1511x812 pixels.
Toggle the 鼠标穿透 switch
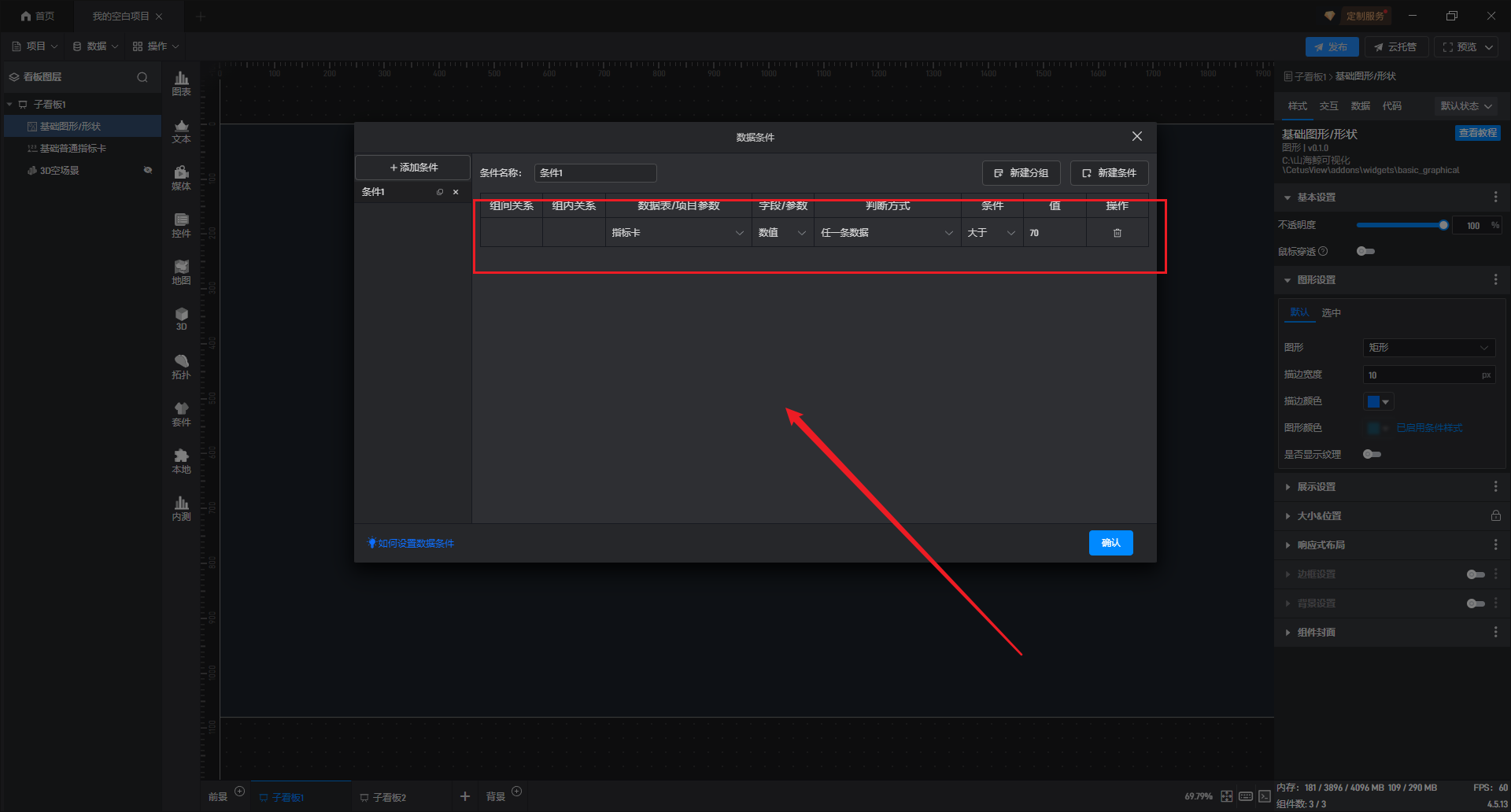point(1365,251)
